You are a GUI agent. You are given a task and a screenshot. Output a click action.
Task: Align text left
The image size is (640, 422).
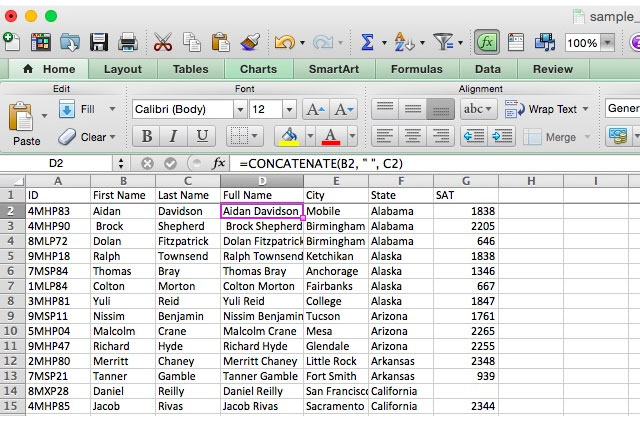[385, 136]
